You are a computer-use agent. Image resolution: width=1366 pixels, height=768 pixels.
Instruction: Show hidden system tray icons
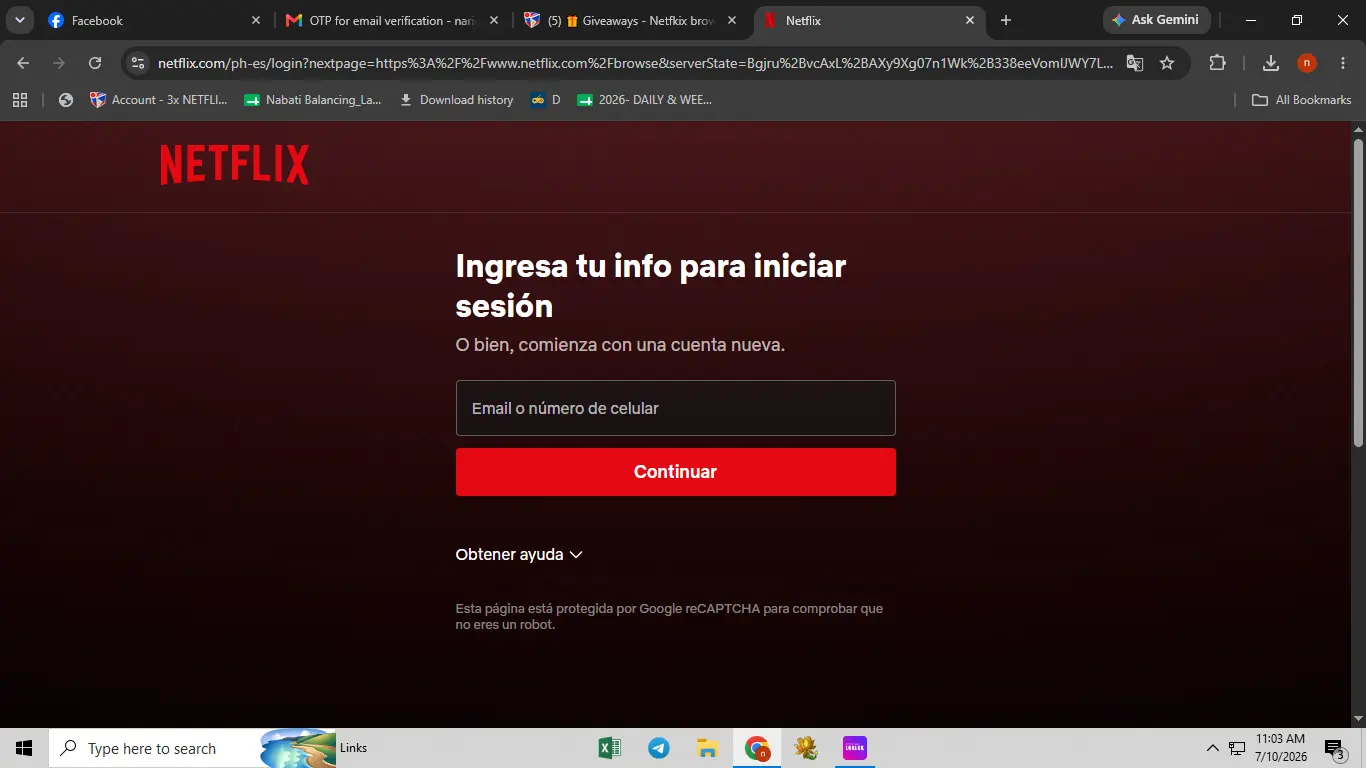pos(1213,748)
